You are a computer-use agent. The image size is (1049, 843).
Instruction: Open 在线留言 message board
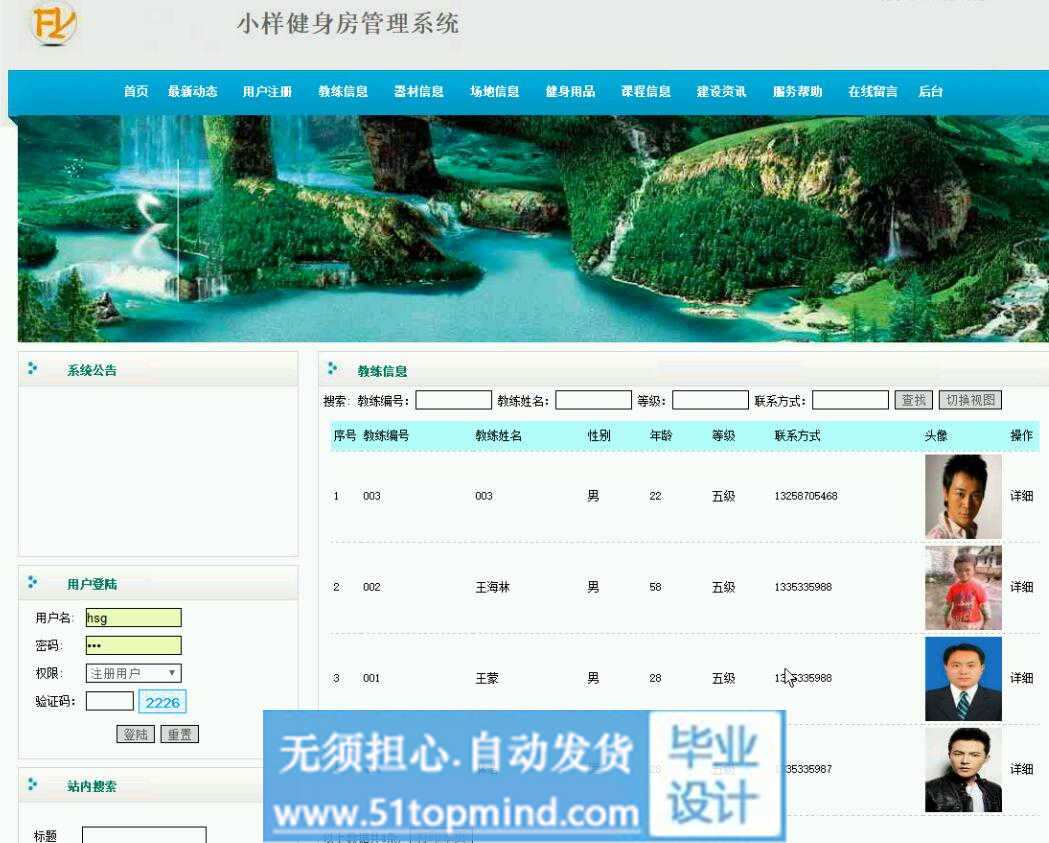[x=872, y=91]
